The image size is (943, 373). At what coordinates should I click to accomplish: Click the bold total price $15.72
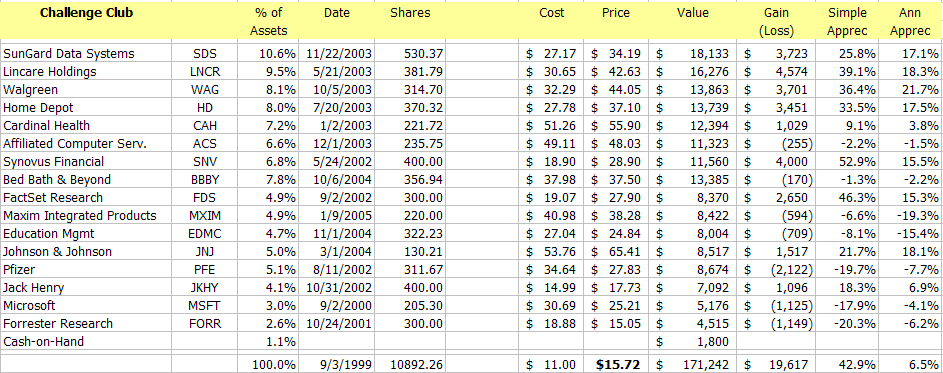(x=616, y=364)
